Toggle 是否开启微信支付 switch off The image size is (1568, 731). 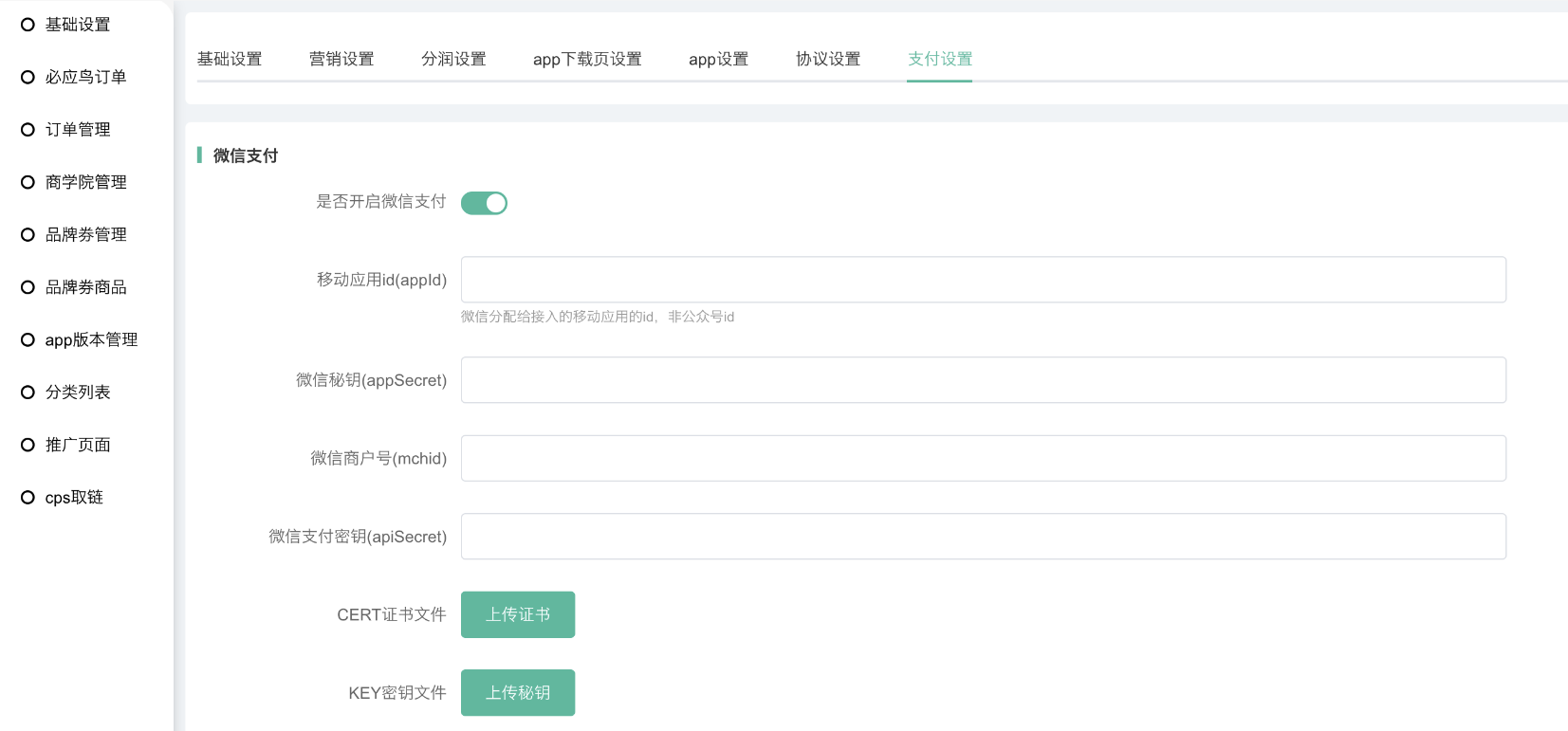(x=484, y=203)
